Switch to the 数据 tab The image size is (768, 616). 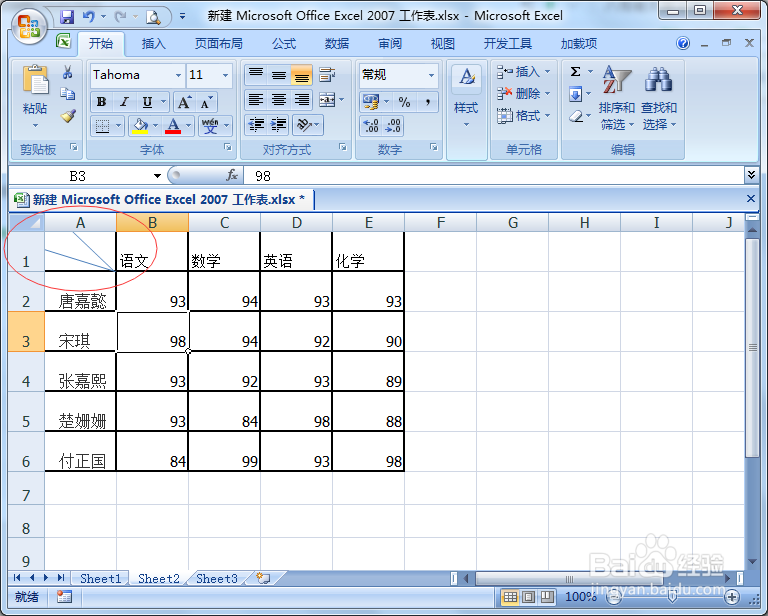tap(337, 44)
